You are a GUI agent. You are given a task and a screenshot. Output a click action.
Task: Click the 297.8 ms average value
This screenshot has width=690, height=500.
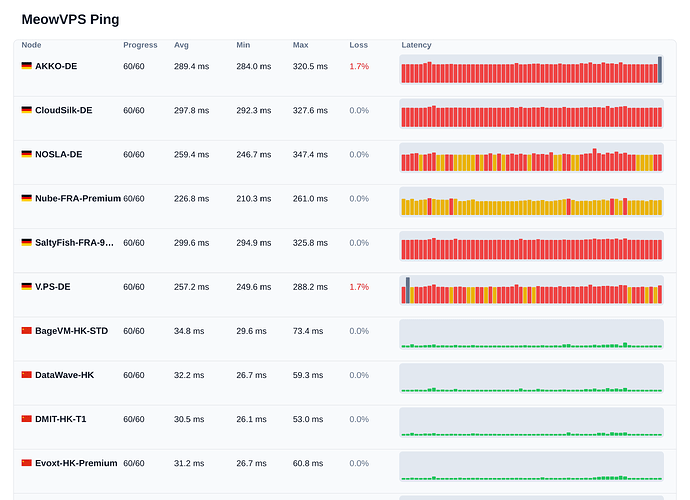click(191, 110)
